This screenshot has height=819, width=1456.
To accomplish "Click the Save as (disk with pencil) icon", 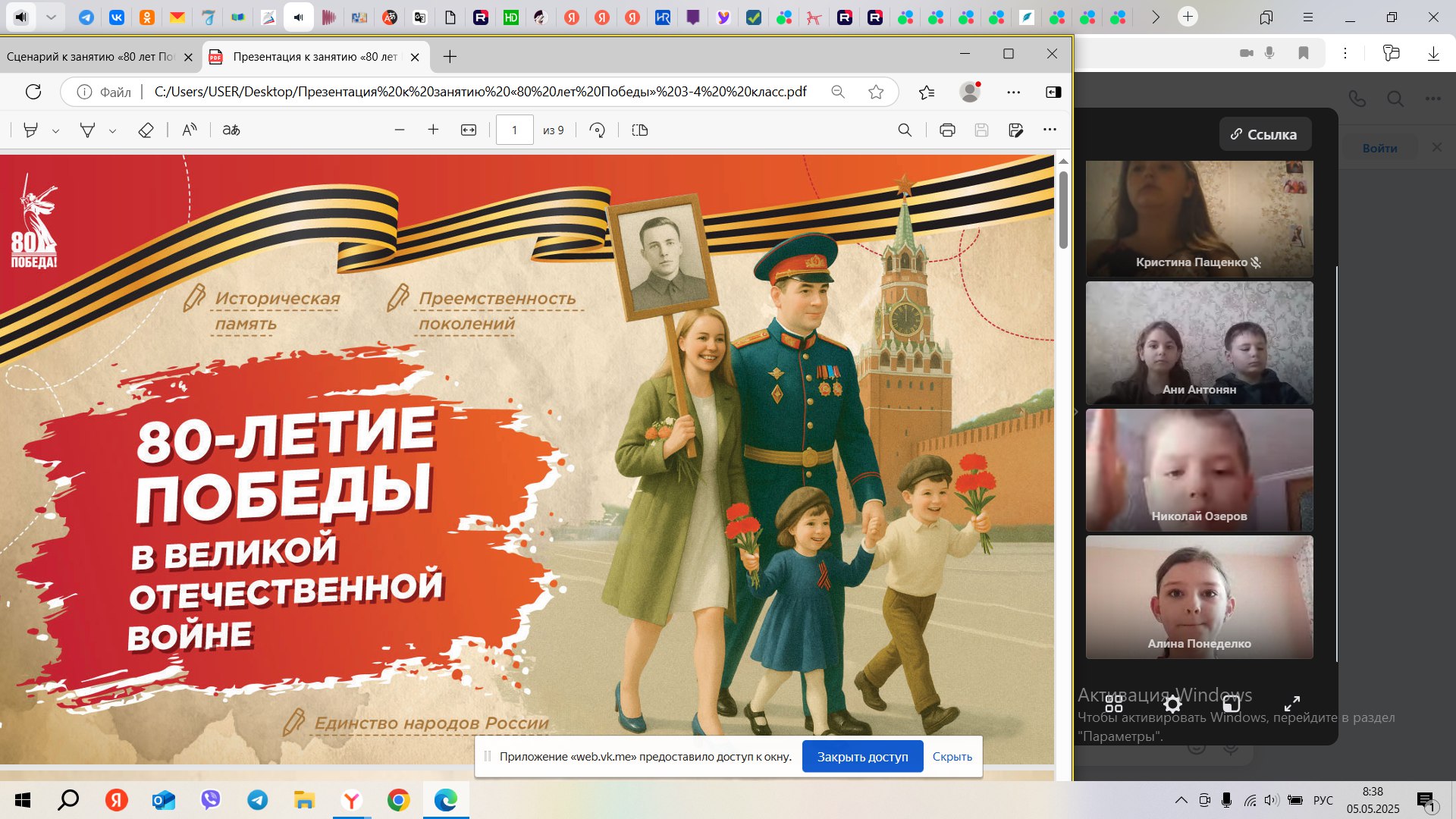I will point(1016,130).
